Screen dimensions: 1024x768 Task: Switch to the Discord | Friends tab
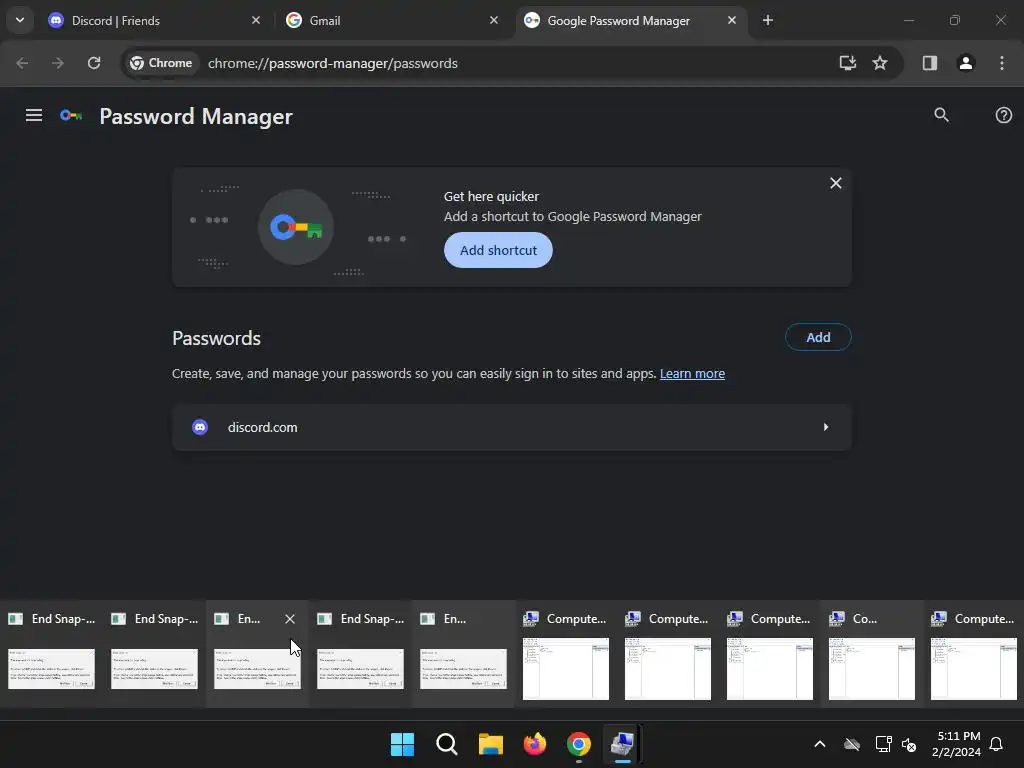point(154,20)
